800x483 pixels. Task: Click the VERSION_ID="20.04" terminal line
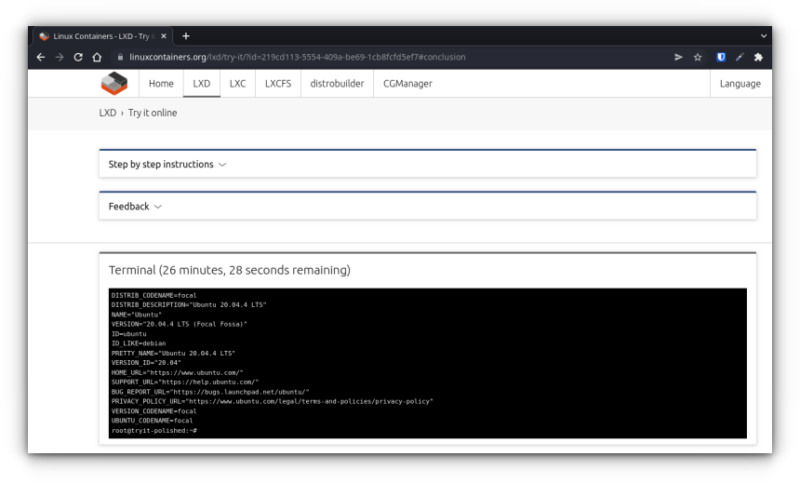[146, 363]
